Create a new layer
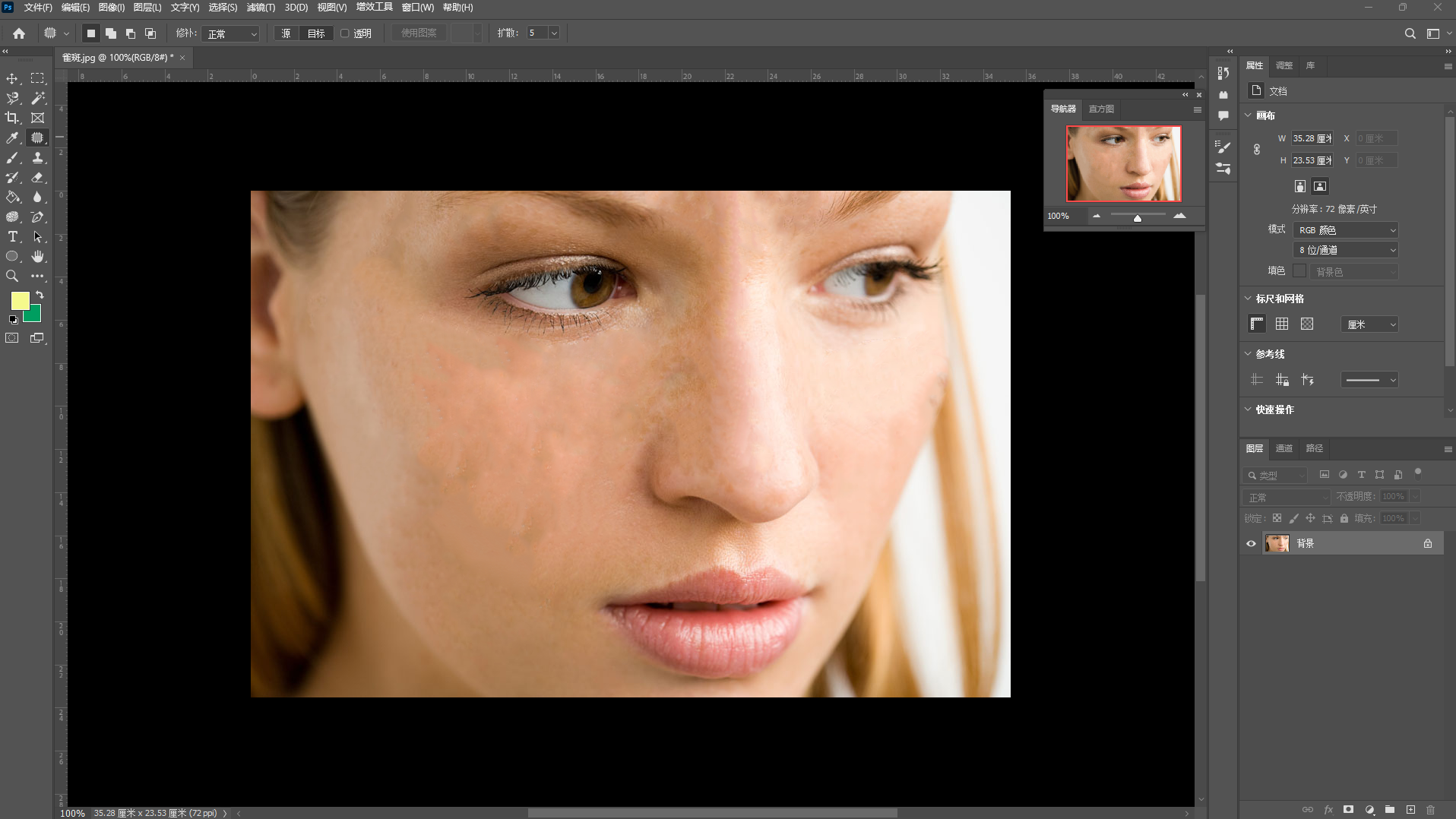Screen dimensions: 1456x819 pos(1410,810)
